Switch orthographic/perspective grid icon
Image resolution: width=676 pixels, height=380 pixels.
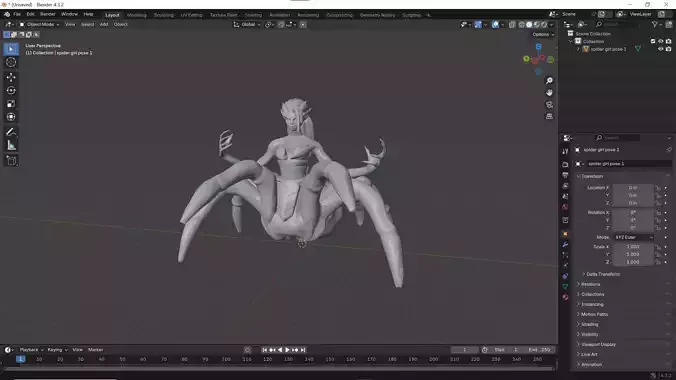coord(549,116)
